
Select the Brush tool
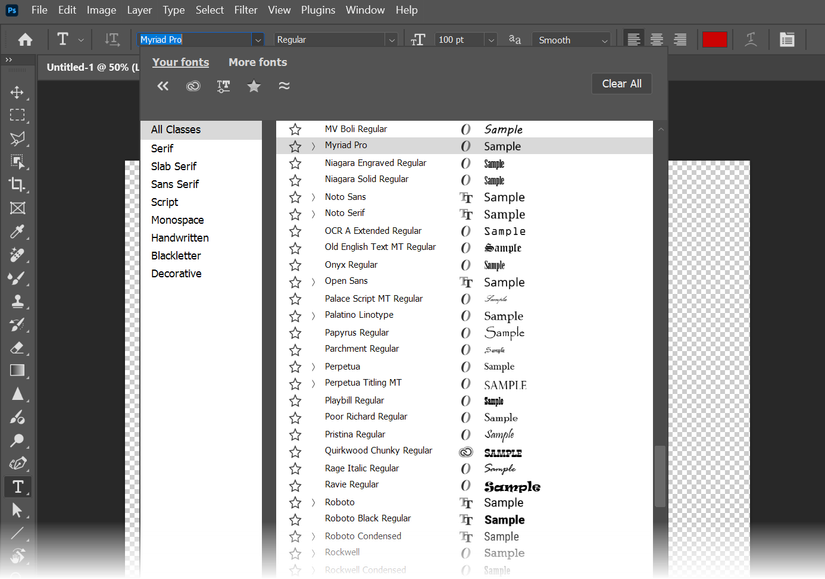pyautogui.click(x=17, y=278)
